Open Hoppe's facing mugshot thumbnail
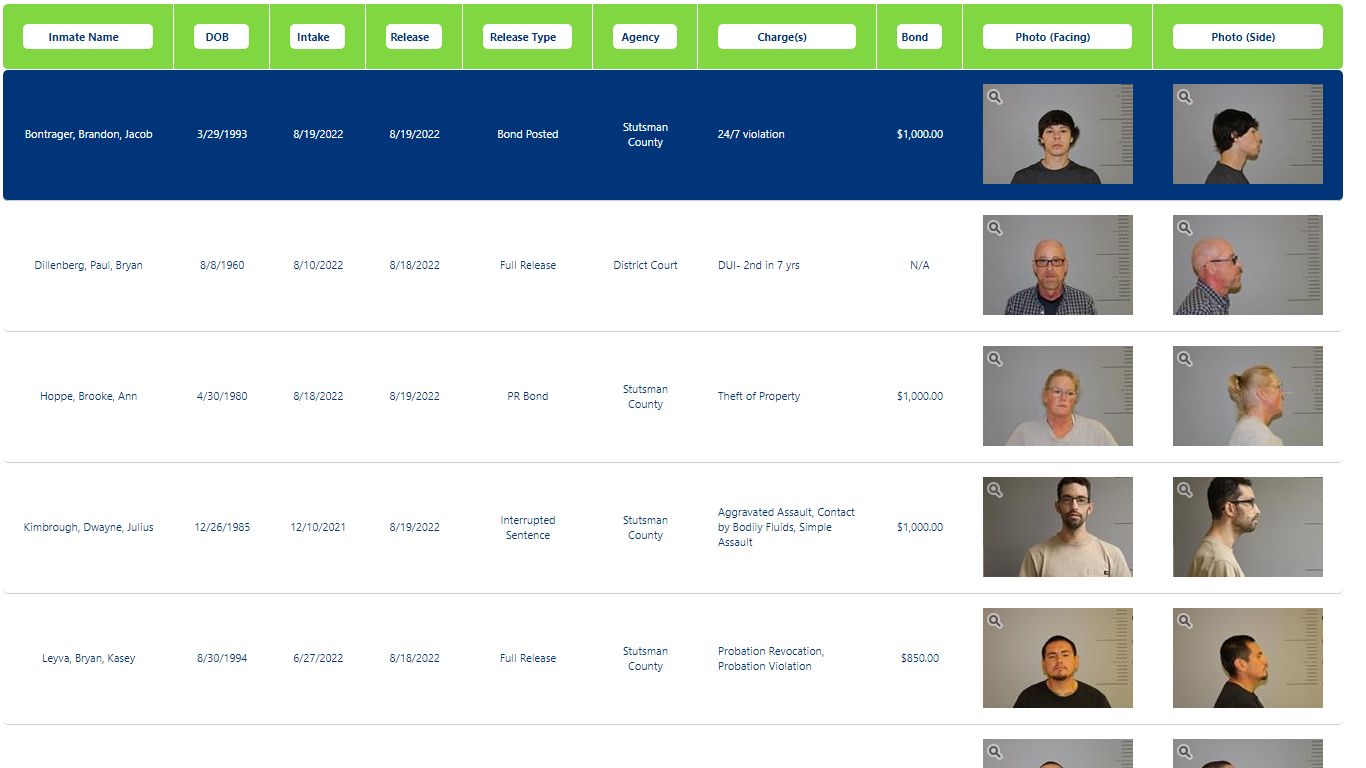Image resolution: width=1366 pixels, height=768 pixels. [x=1058, y=396]
